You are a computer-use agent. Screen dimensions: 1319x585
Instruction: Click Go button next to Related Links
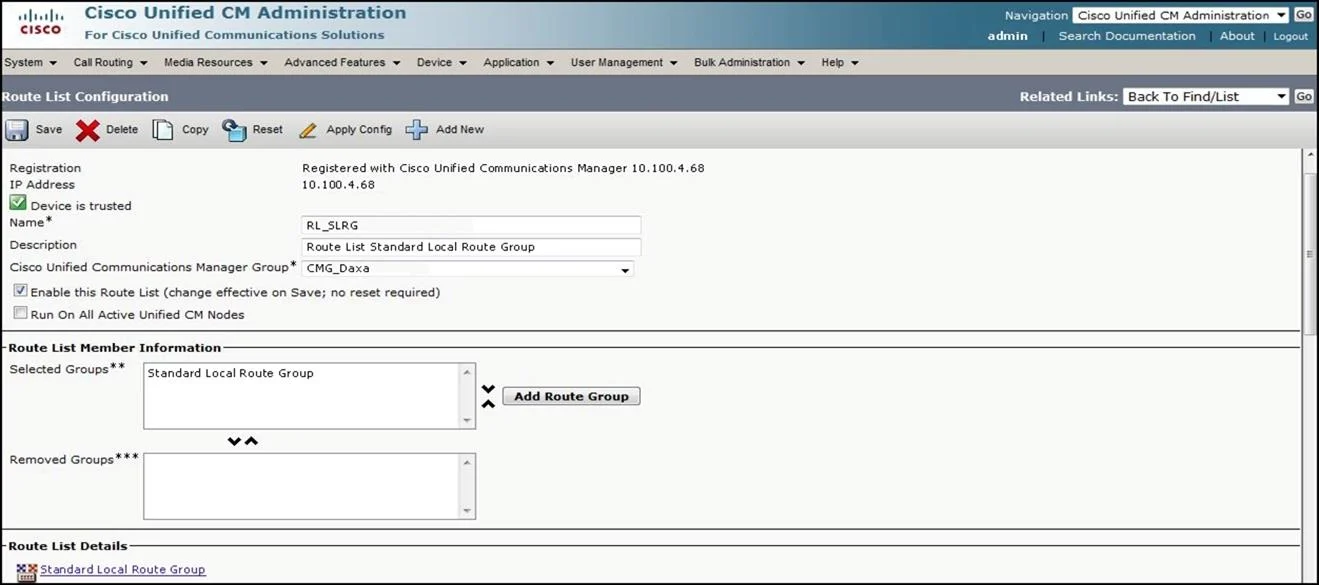[1304, 96]
